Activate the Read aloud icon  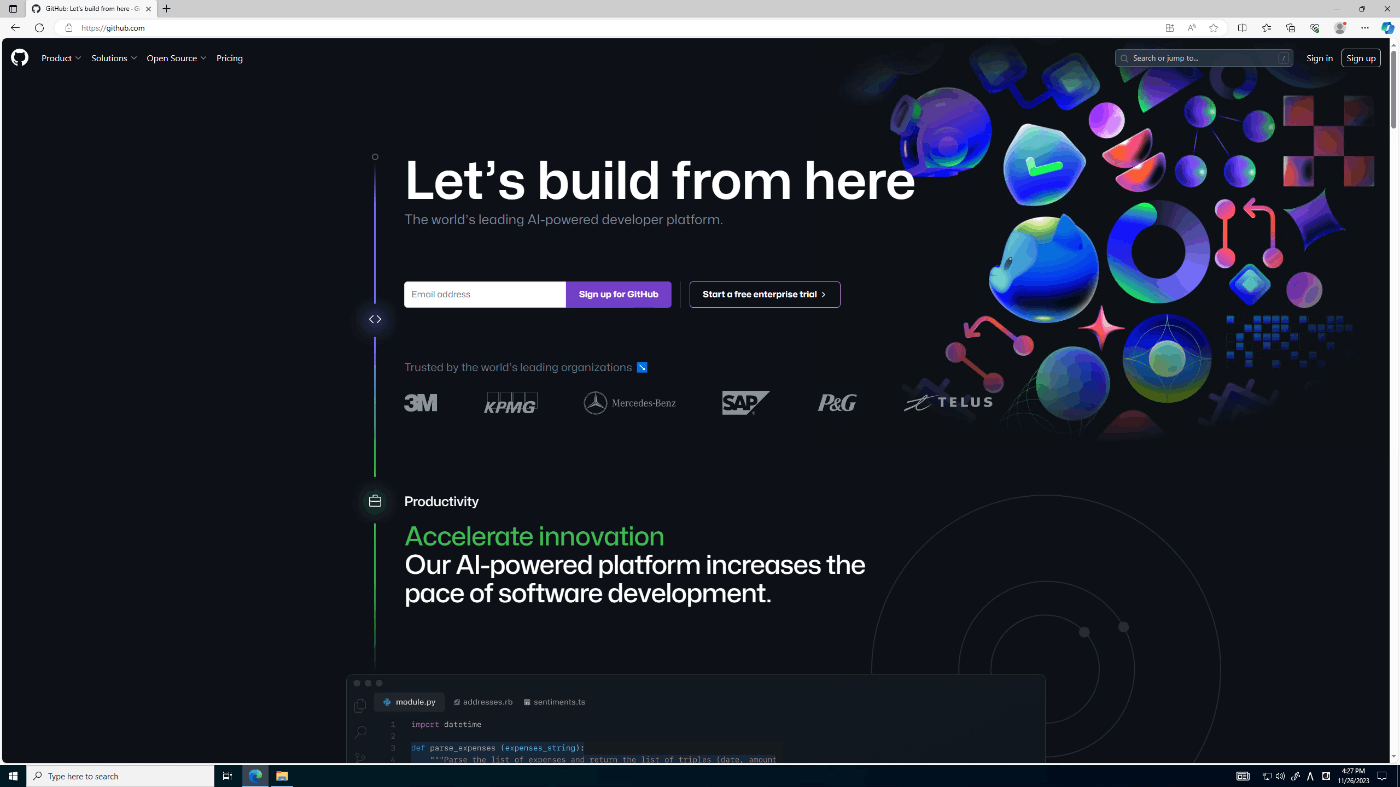[1192, 28]
